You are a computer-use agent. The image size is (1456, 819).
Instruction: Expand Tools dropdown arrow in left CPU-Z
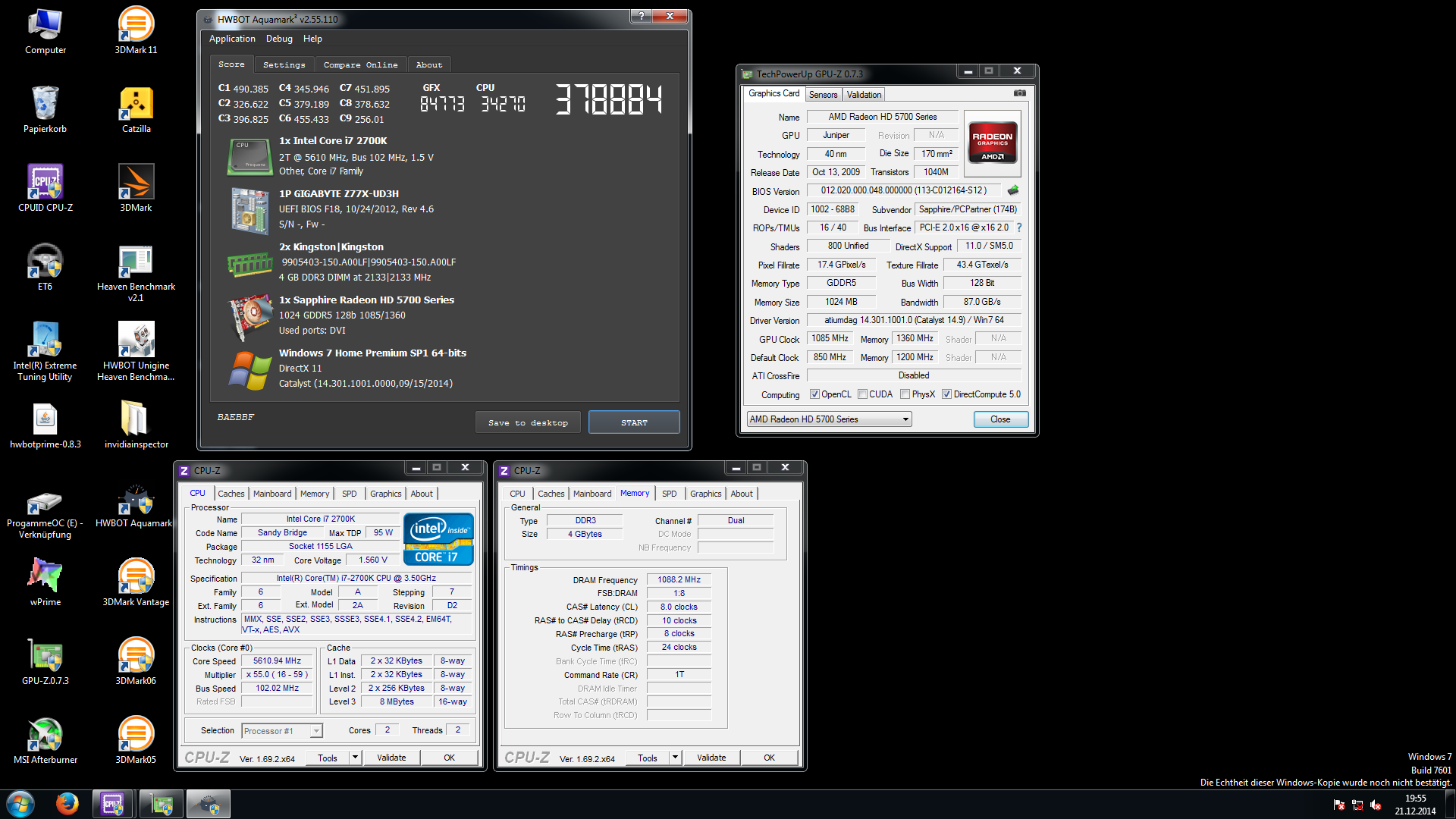coord(354,758)
